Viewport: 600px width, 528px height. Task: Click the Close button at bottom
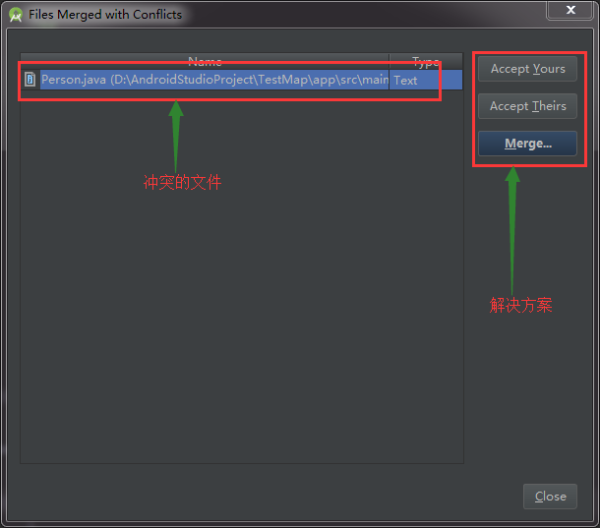(550, 496)
